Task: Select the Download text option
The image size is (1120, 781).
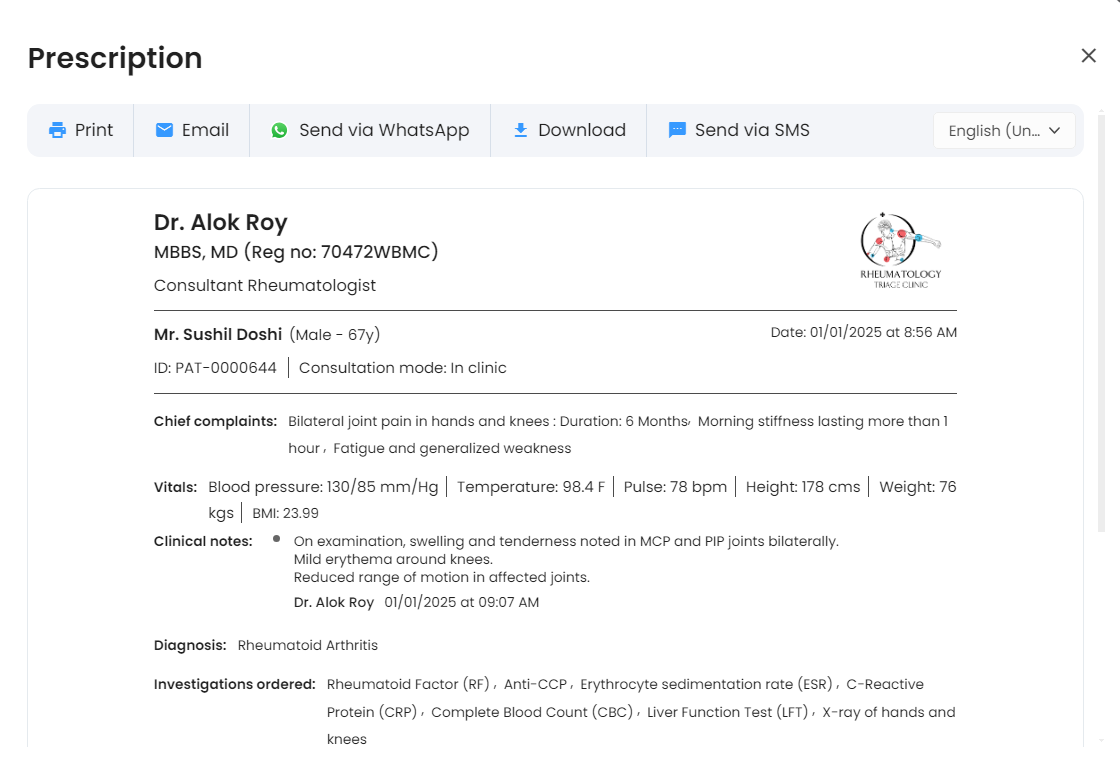Action: click(x=582, y=130)
